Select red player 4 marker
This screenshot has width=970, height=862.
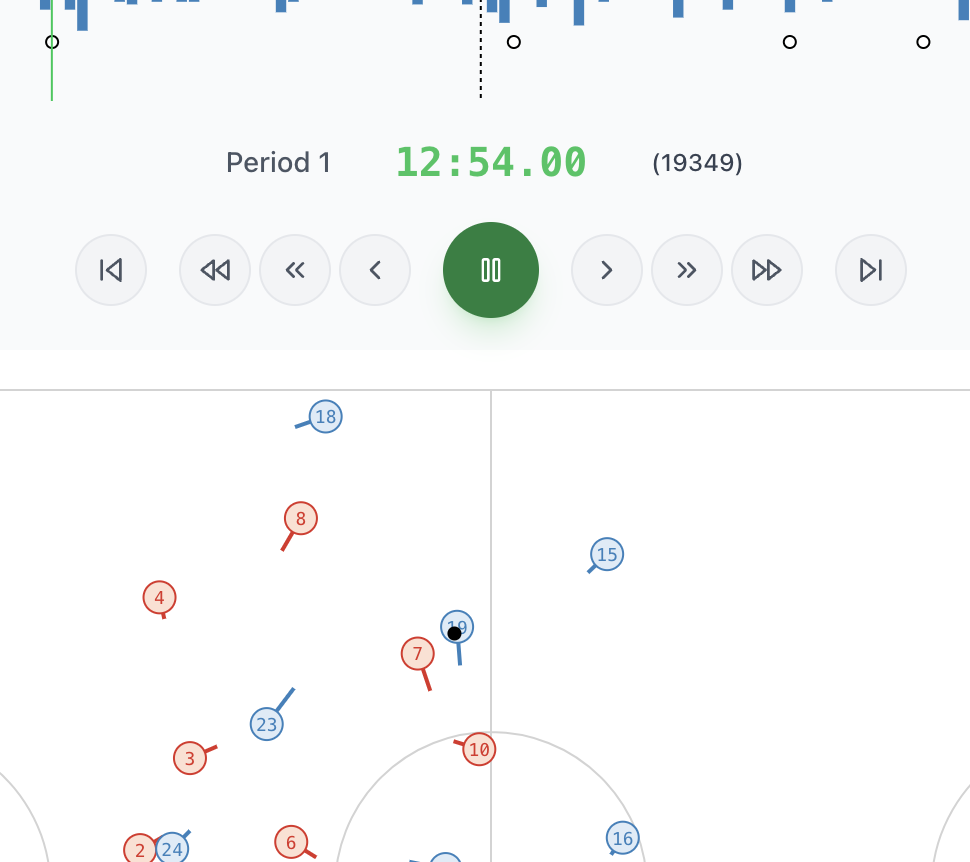tap(160, 597)
